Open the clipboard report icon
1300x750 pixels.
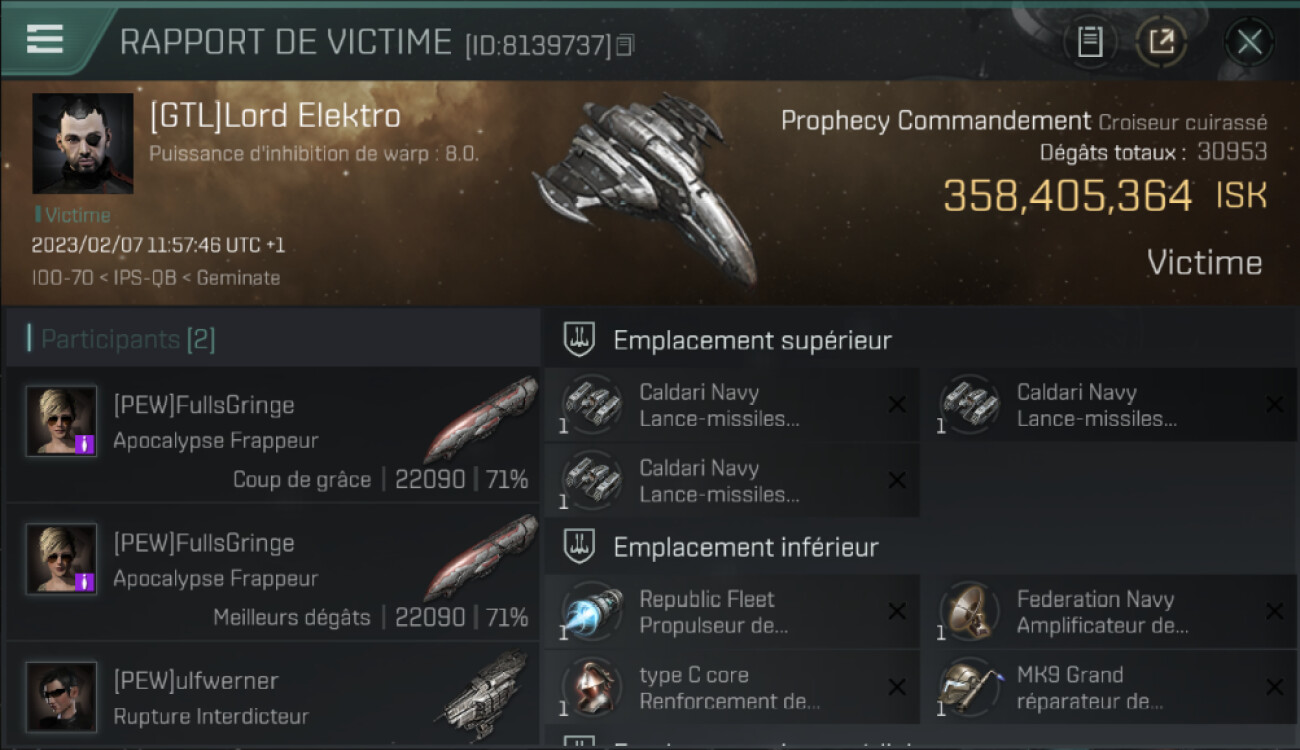pyautogui.click(x=1090, y=42)
